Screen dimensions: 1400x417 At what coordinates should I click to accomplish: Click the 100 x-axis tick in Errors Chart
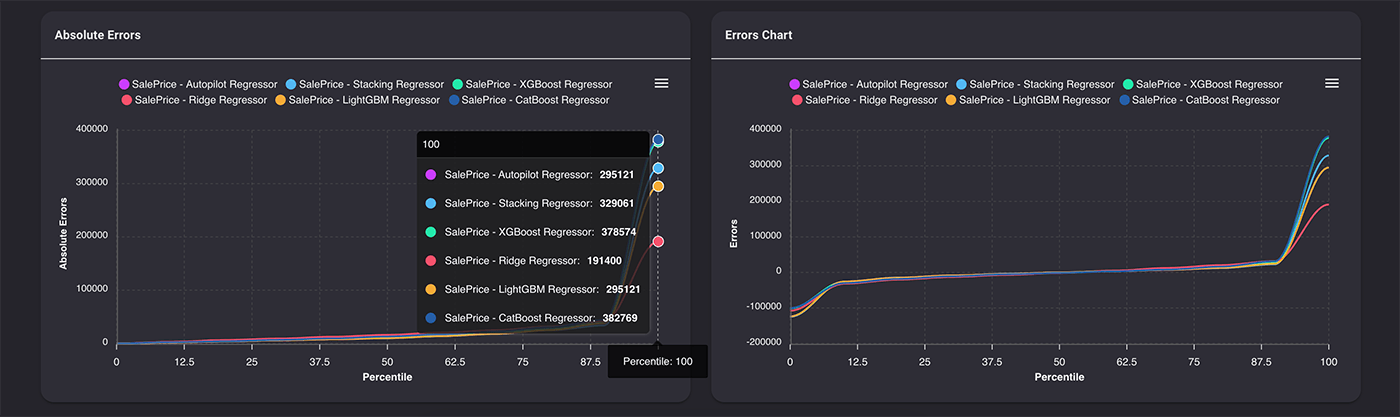(x=1328, y=362)
